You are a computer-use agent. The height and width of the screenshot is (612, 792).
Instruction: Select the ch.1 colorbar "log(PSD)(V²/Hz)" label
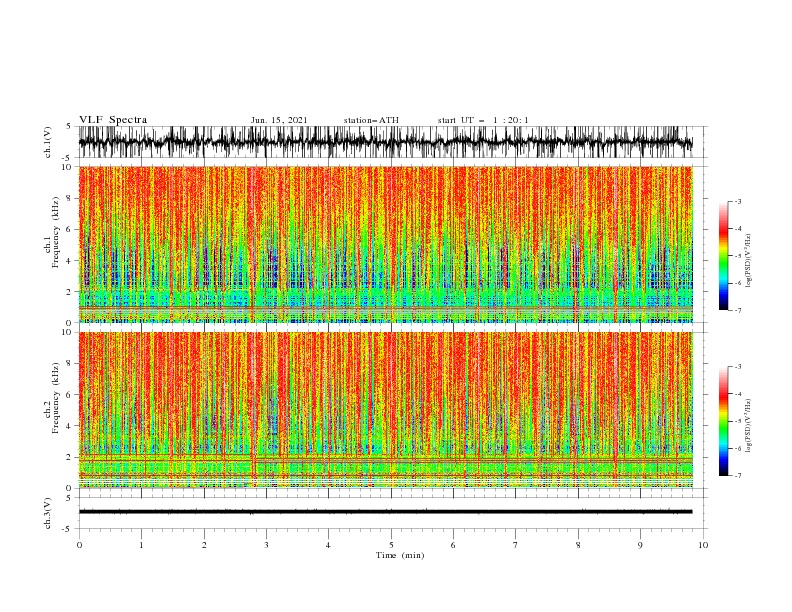click(x=749, y=261)
